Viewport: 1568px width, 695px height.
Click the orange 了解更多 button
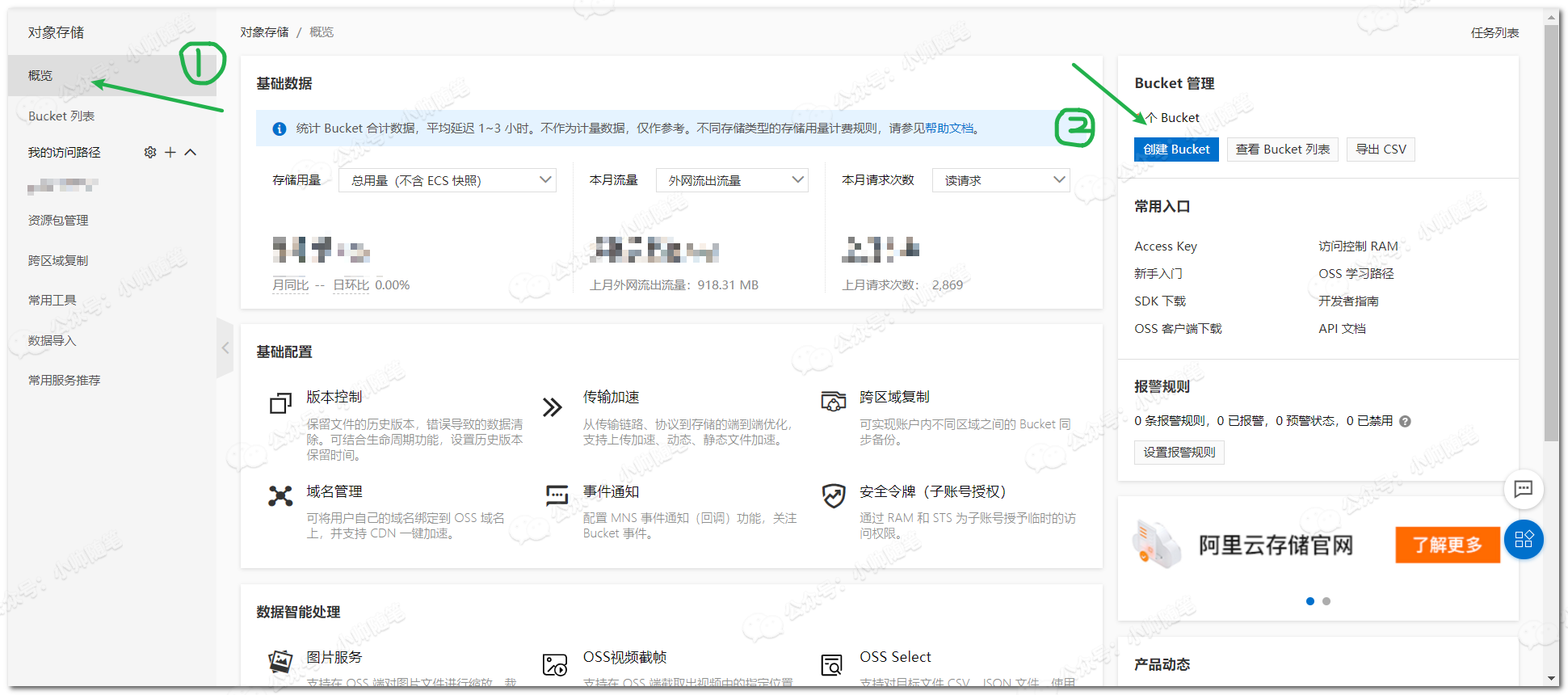(1448, 545)
